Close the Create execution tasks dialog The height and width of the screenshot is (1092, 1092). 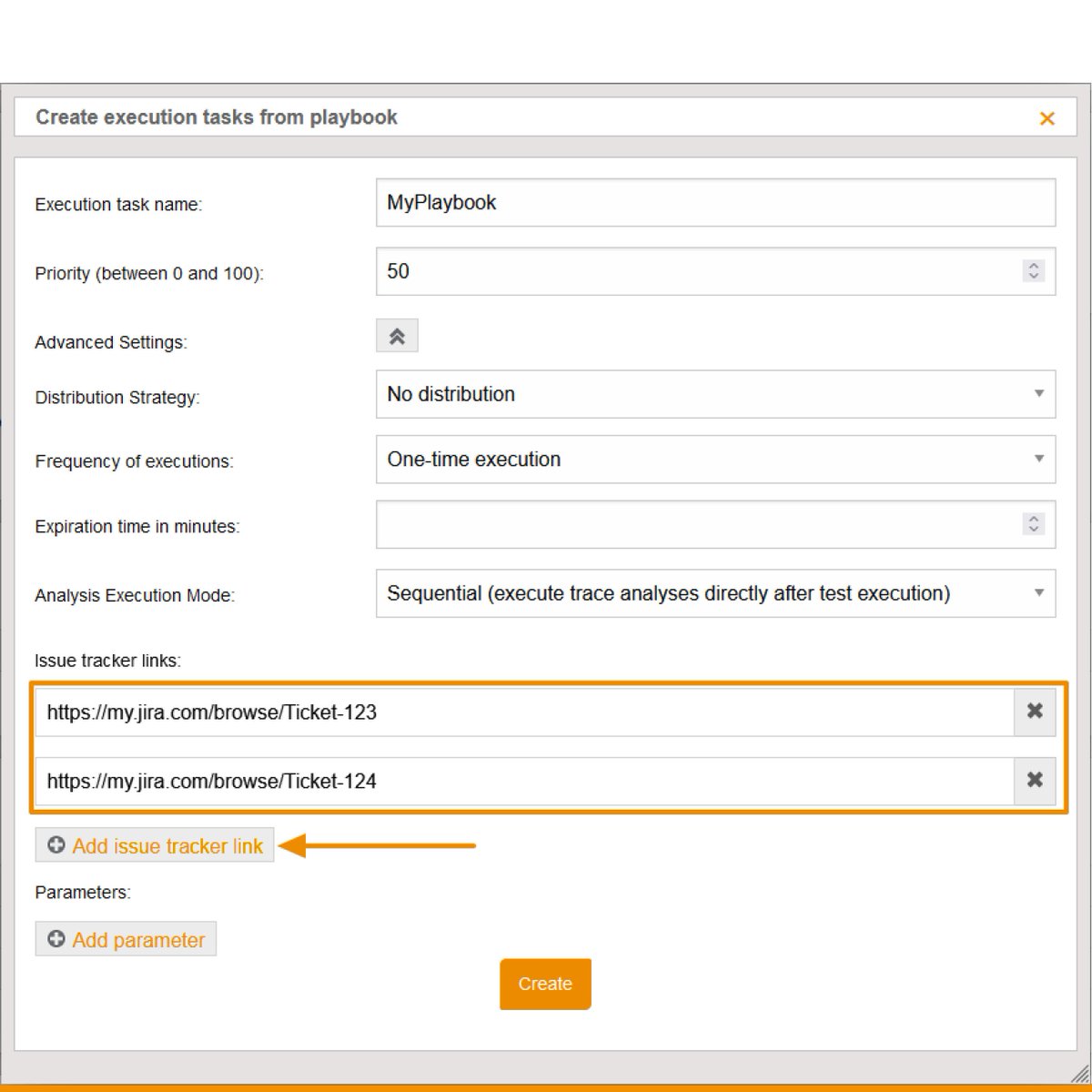click(x=1046, y=118)
